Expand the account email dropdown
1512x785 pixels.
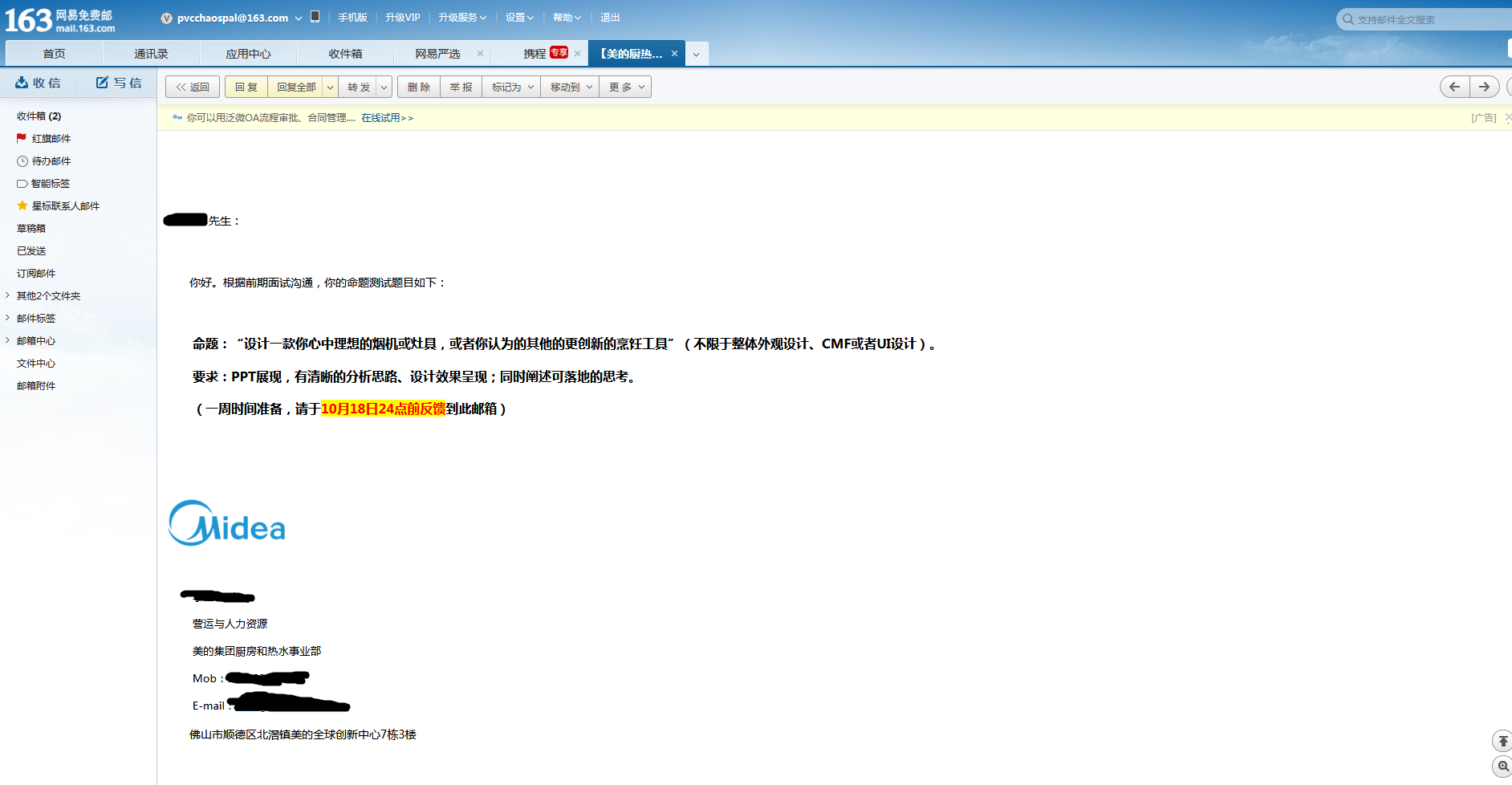tap(299, 18)
